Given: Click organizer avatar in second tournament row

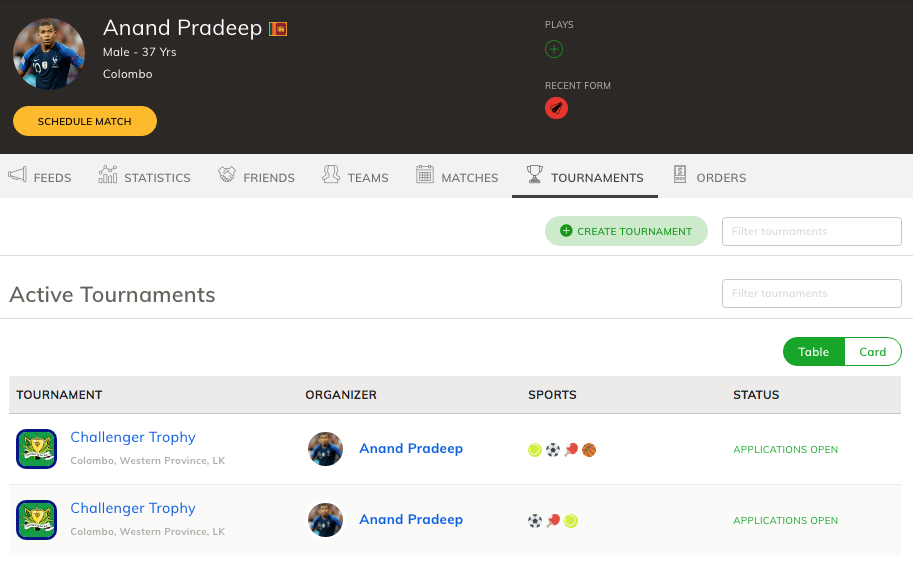Looking at the screenshot, I should [x=325, y=520].
